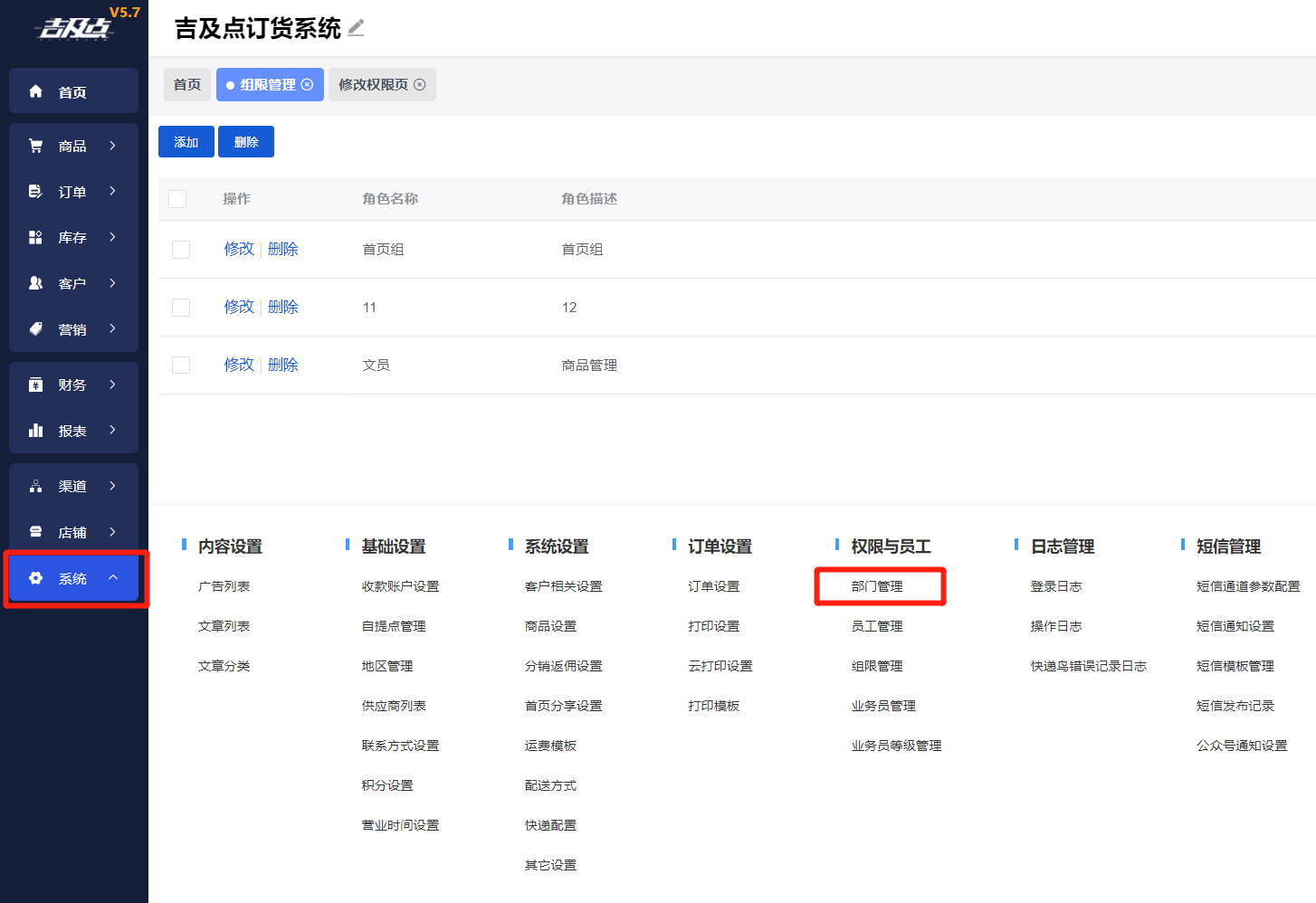Open 登录日志 in 日志管理
This screenshot has width=1316, height=903.
1056,586
